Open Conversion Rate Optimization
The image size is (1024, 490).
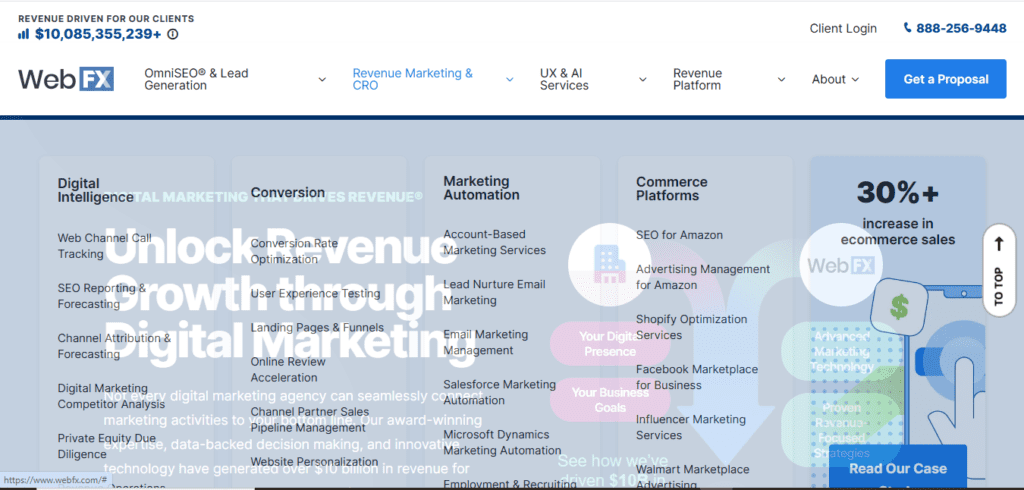coord(295,252)
